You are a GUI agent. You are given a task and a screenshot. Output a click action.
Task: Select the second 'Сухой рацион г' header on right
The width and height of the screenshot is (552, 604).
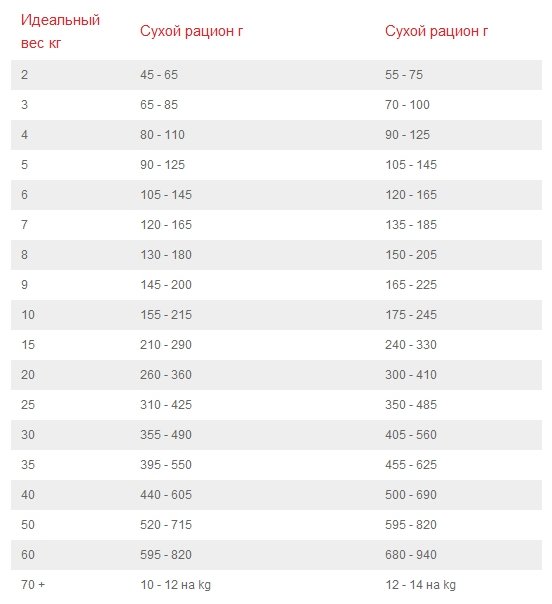pyautogui.click(x=436, y=31)
